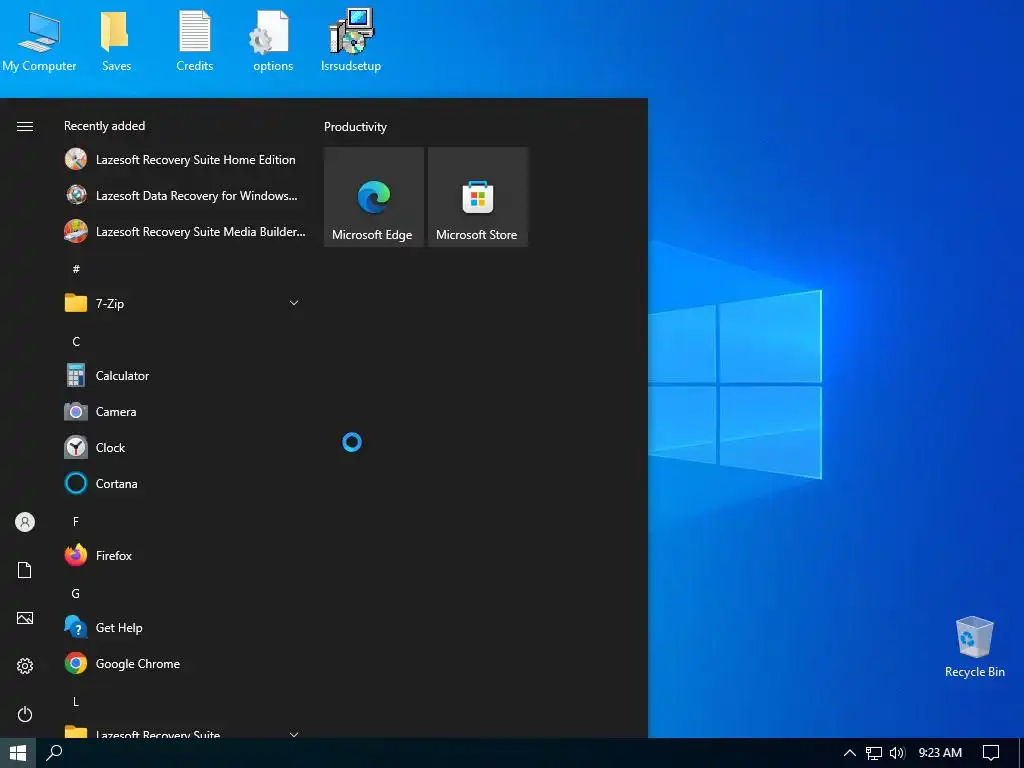This screenshot has height=768, width=1024.
Task: Open Pictures from Start sidebar
Action: [25, 618]
